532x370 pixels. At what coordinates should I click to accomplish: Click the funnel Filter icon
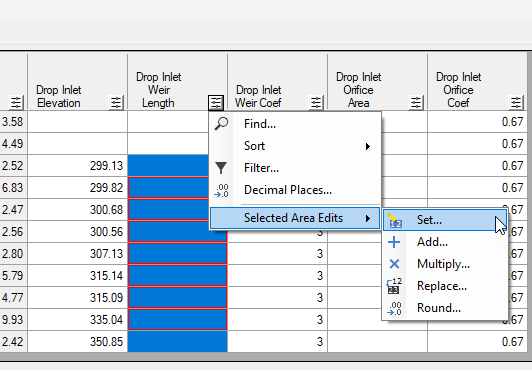(x=221, y=168)
